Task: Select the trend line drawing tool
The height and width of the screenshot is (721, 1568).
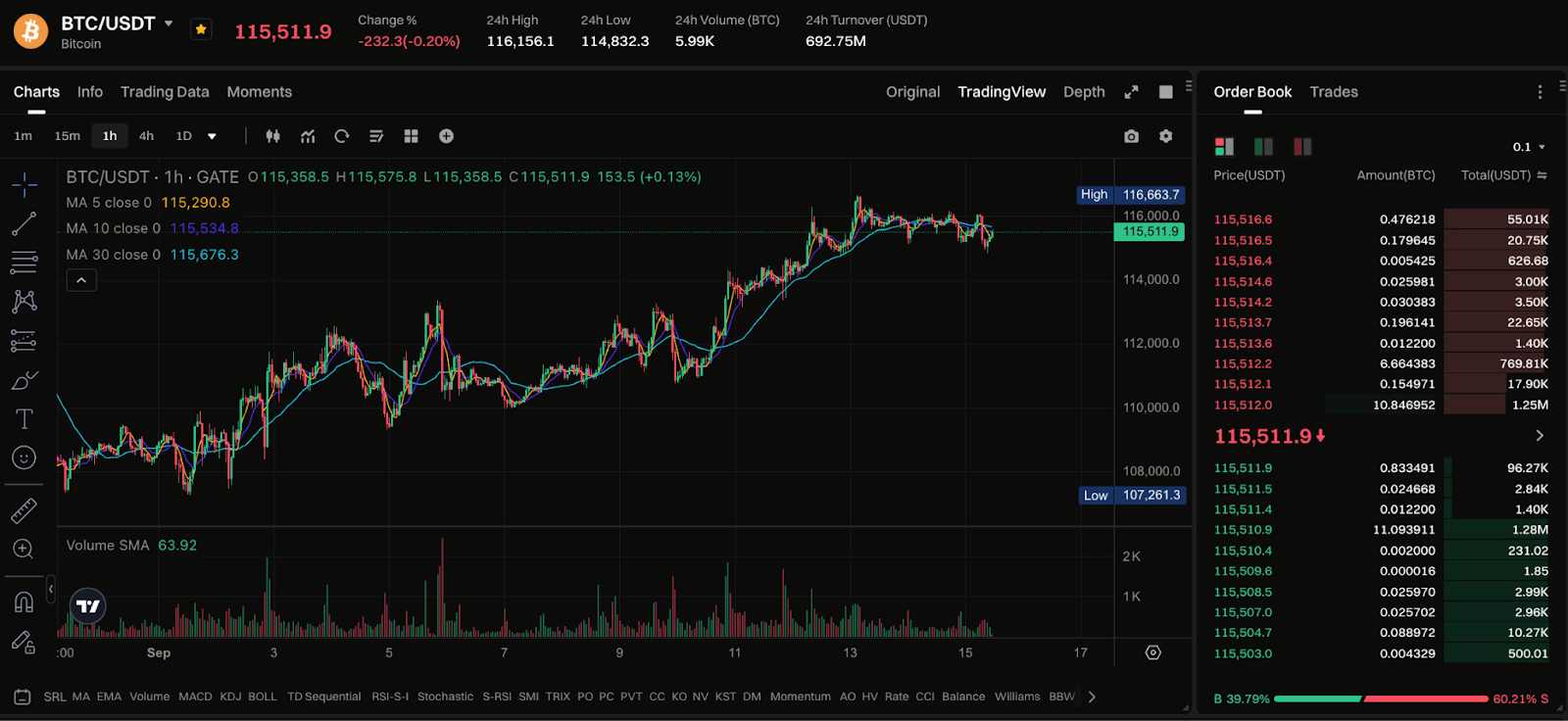Action: pyautogui.click(x=24, y=223)
